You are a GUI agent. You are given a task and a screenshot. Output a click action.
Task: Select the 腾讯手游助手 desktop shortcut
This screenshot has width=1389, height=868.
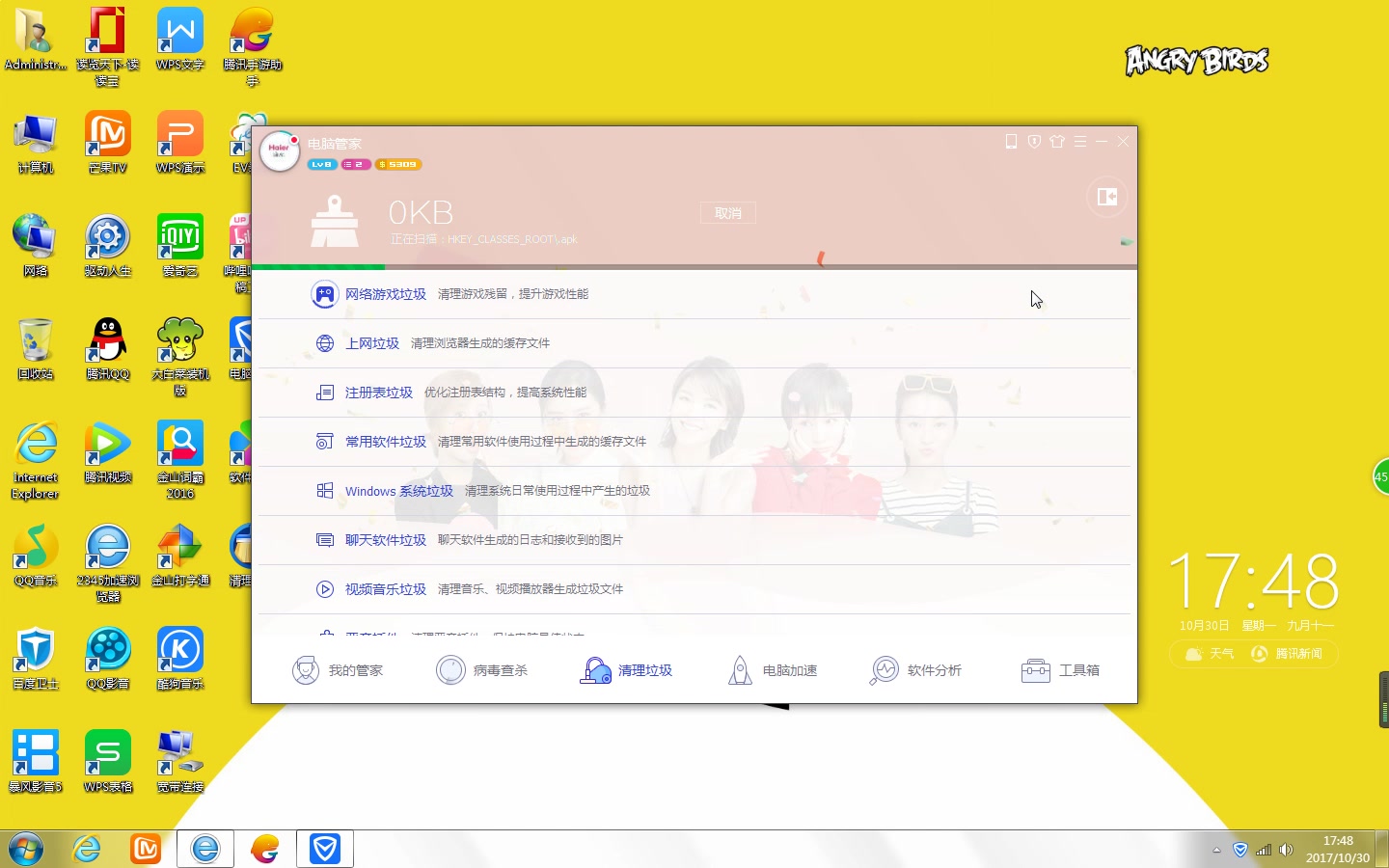click(x=252, y=45)
